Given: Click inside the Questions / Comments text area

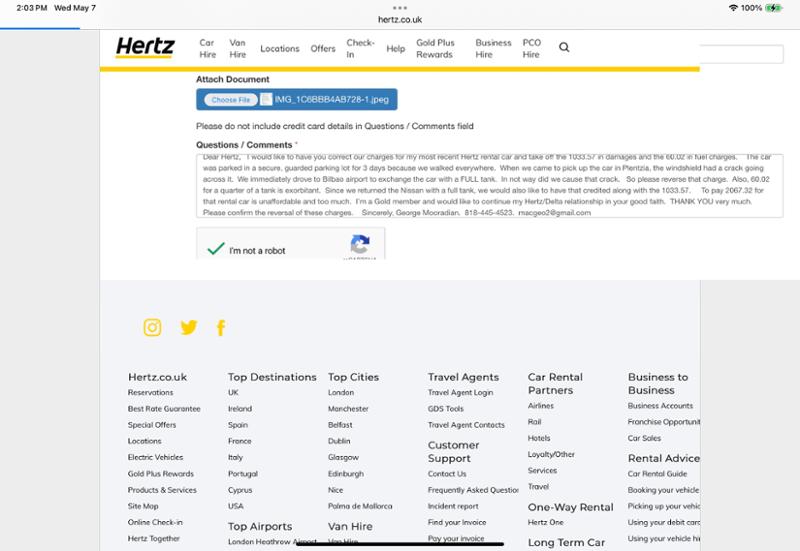Looking at the screenshot, I should coord(489,186).
